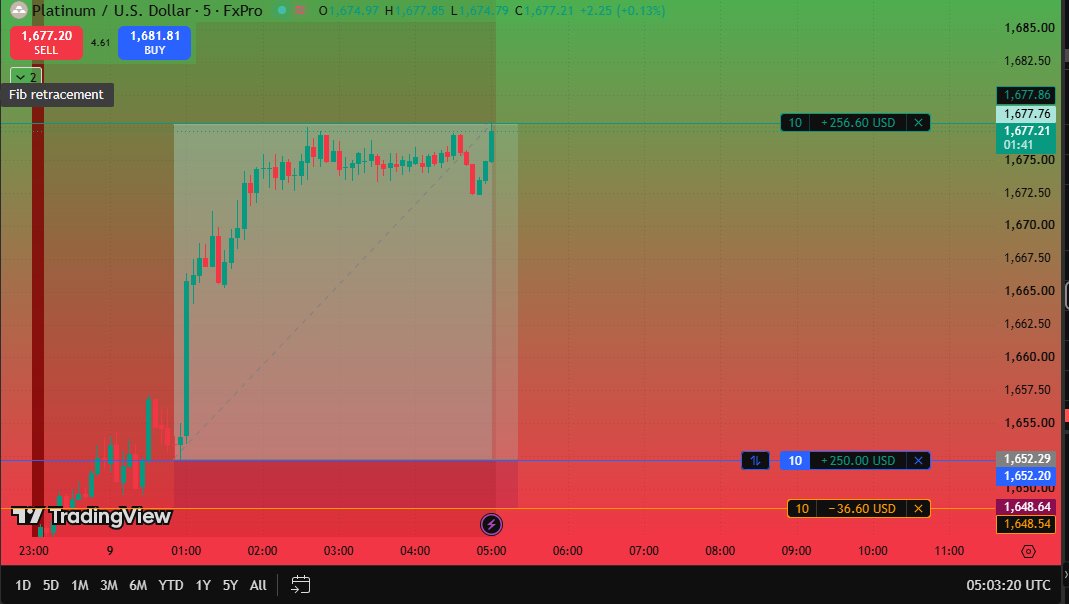Click the quantity 10 on the take profit line
Viewport: 1069px width, 604px height.
coord(796,123)
